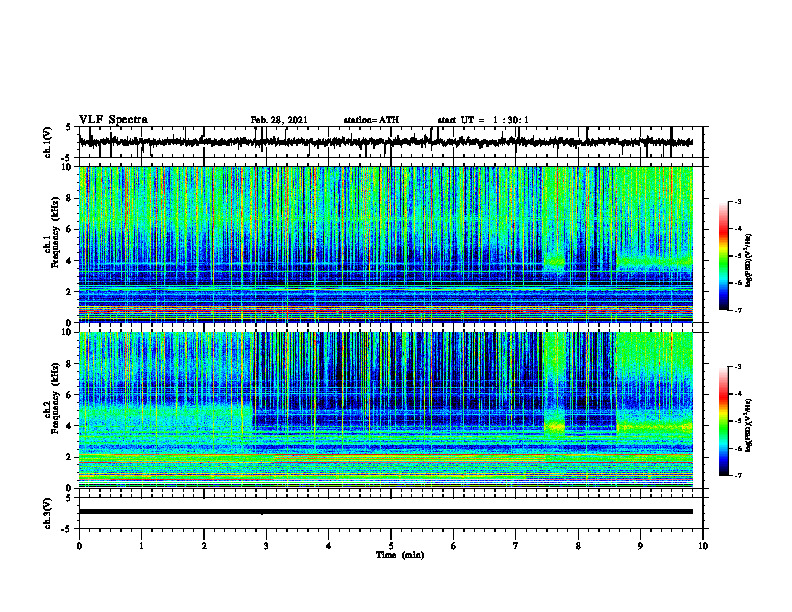The height and width of the screenshot is (612, 792).
Task: Click the ch.1 'Frequency (kHz)' axis label
Action: [x=55, y=233]
